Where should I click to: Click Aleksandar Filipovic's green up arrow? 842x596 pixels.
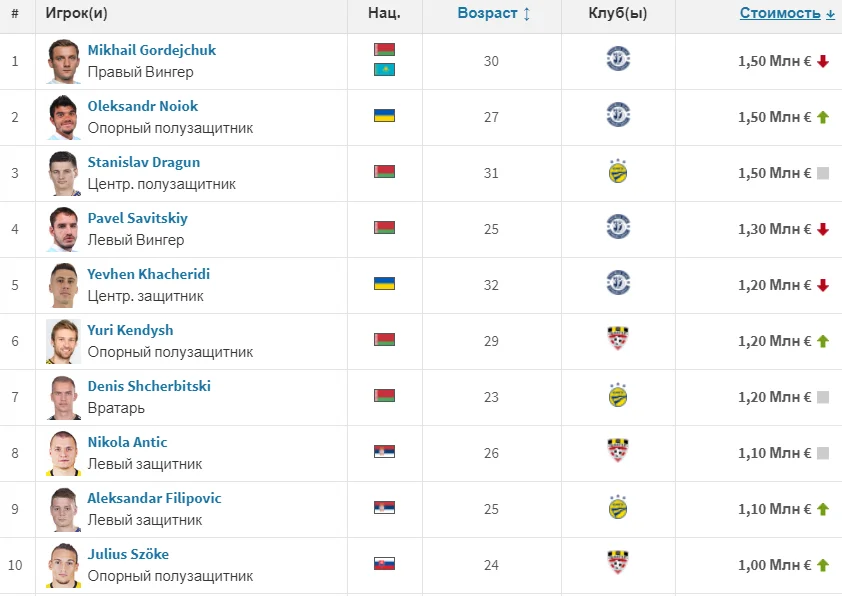click(x=823, y=509)
